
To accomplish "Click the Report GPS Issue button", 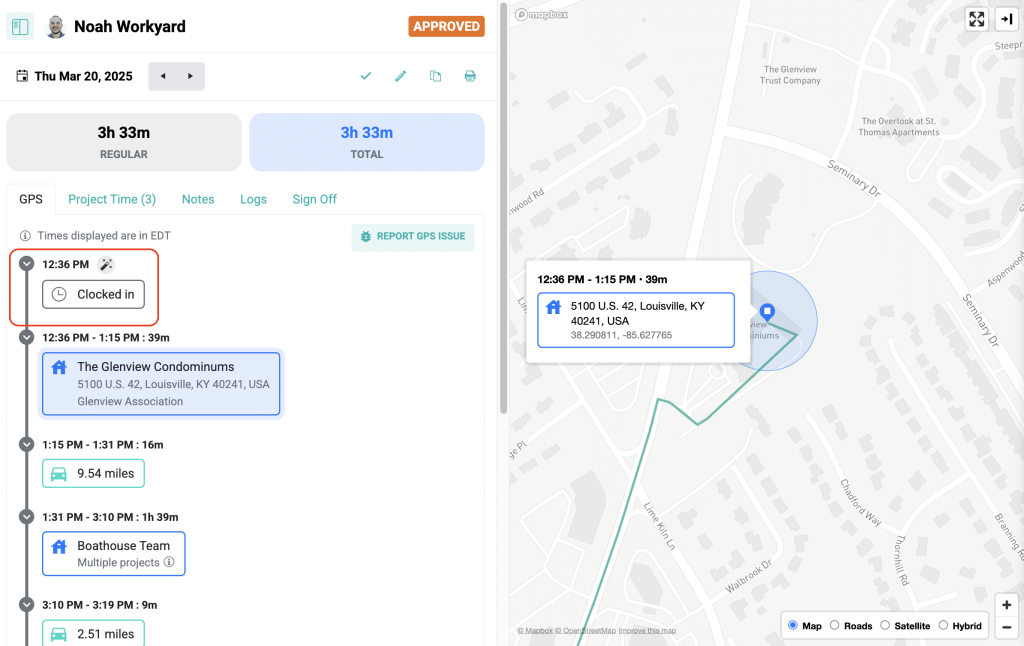I will 413,236.
